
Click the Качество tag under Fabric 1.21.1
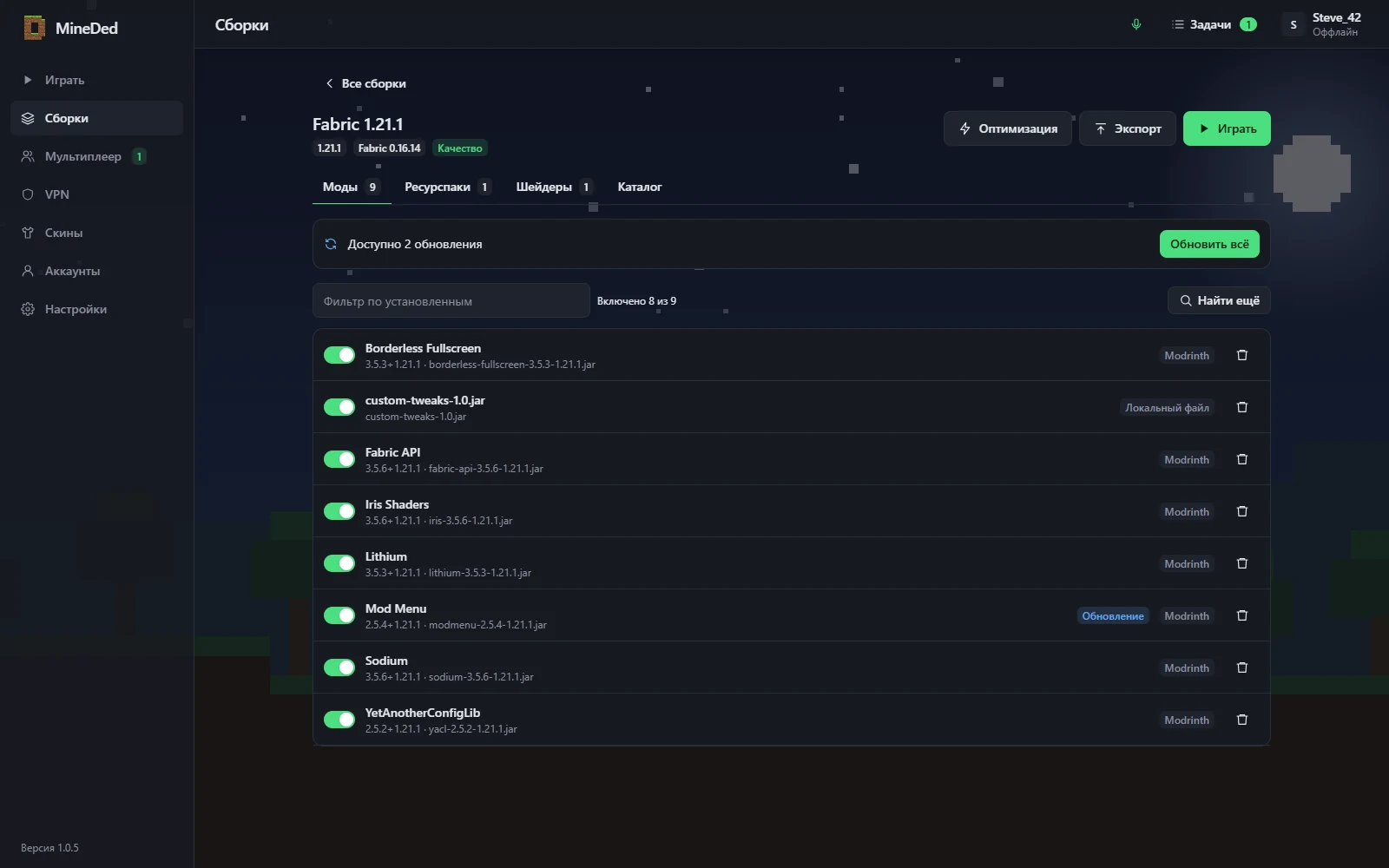pos(460,148)
